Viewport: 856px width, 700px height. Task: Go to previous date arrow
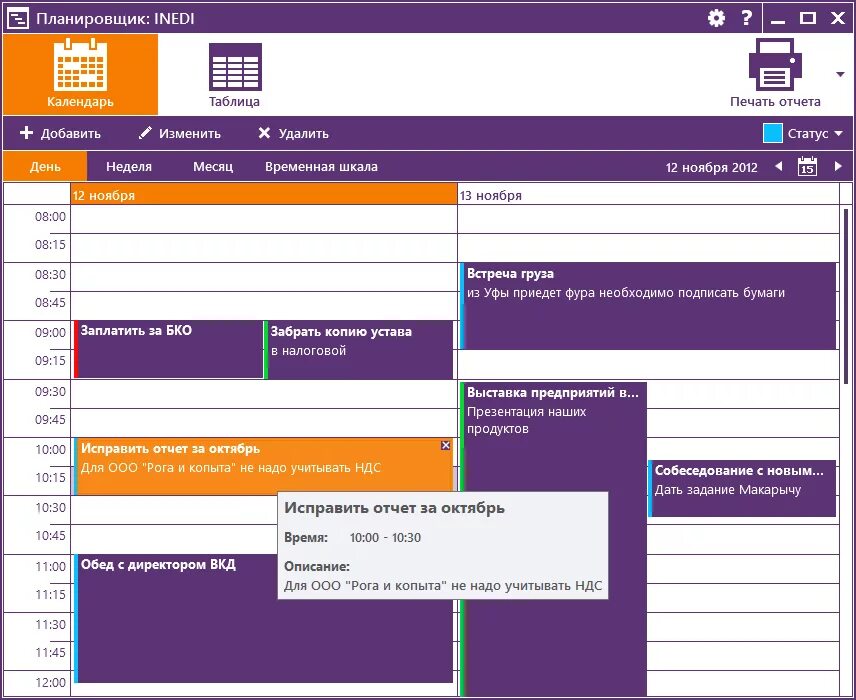(779, 166)
